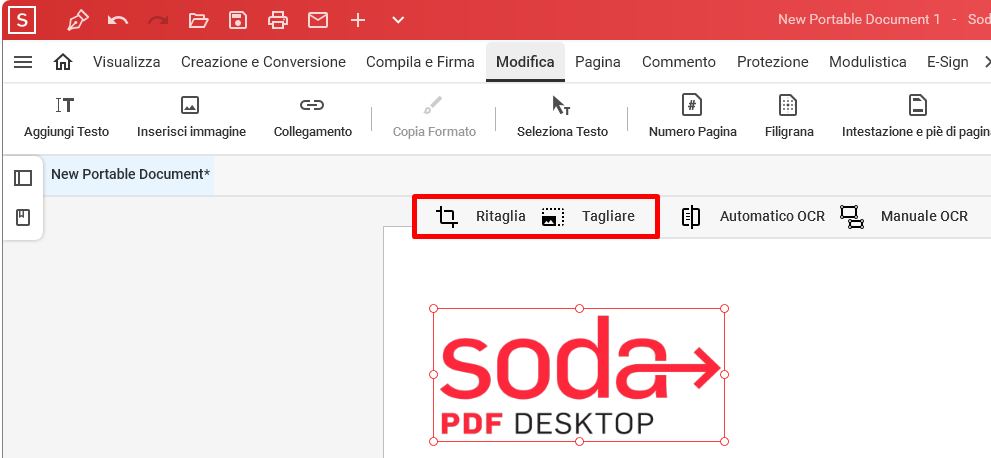Add a Filigrana watermark
991x458 pixels.
tap(789, 117)
